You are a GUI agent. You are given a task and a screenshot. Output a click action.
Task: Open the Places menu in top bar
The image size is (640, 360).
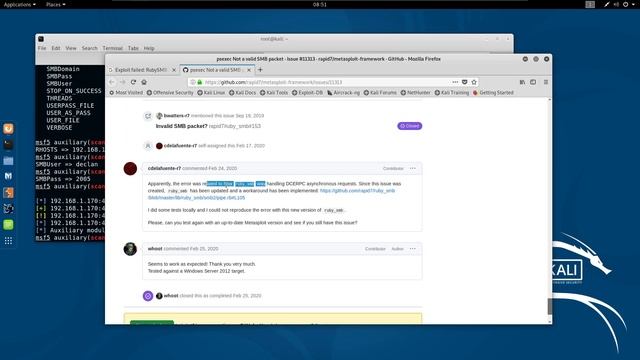point(56,4)
